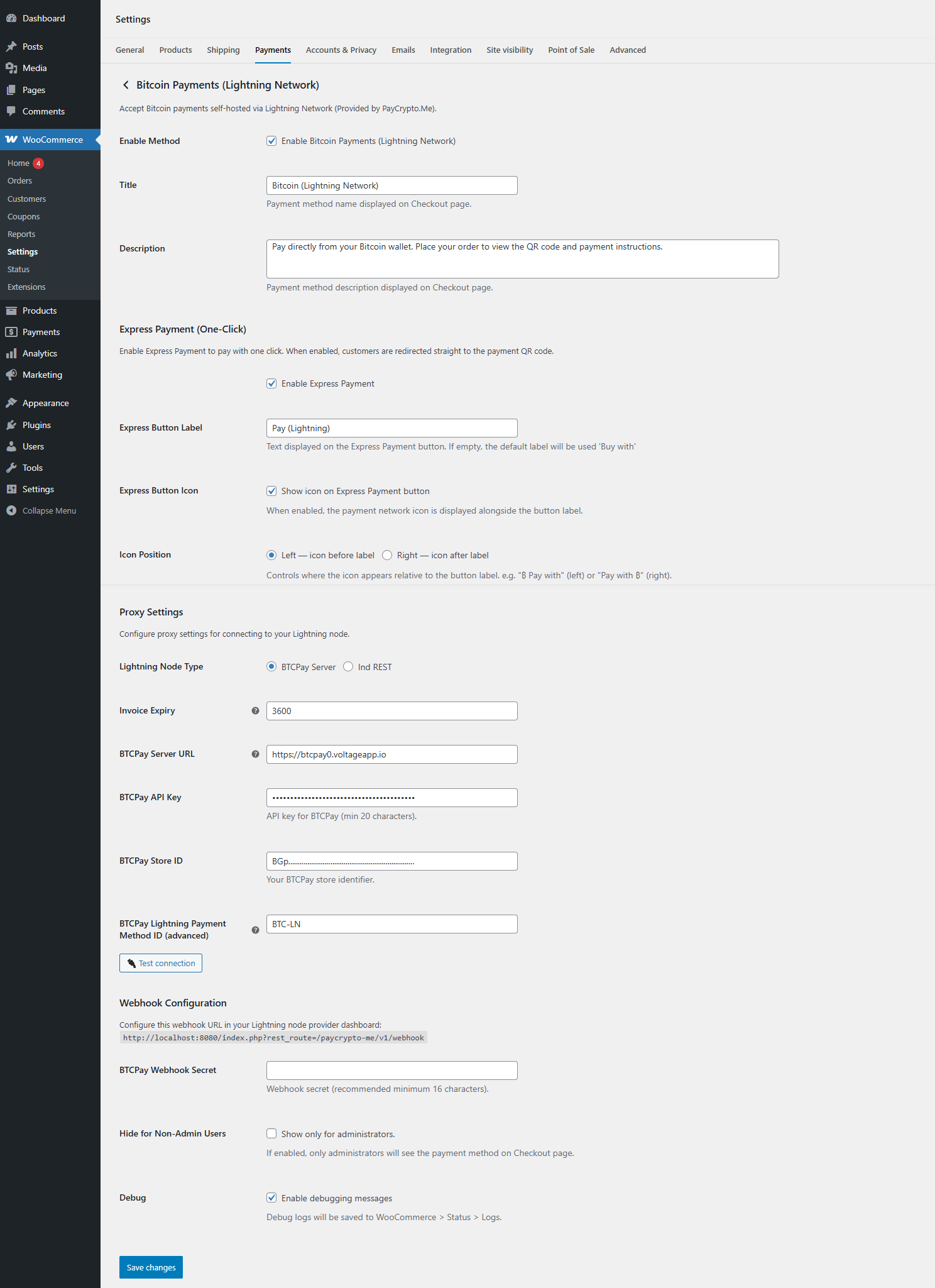Open the Integration tab
935x1288 pixels.
tap(451, 50)
